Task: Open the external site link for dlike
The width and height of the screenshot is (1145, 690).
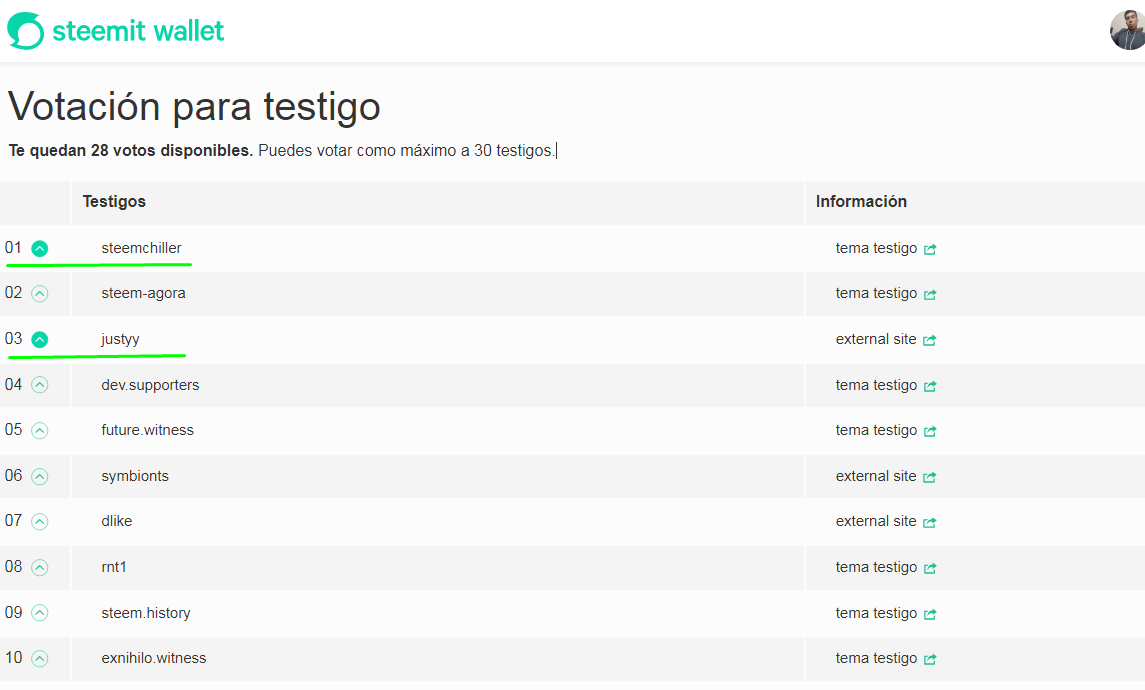Action: tap(876, 521)
